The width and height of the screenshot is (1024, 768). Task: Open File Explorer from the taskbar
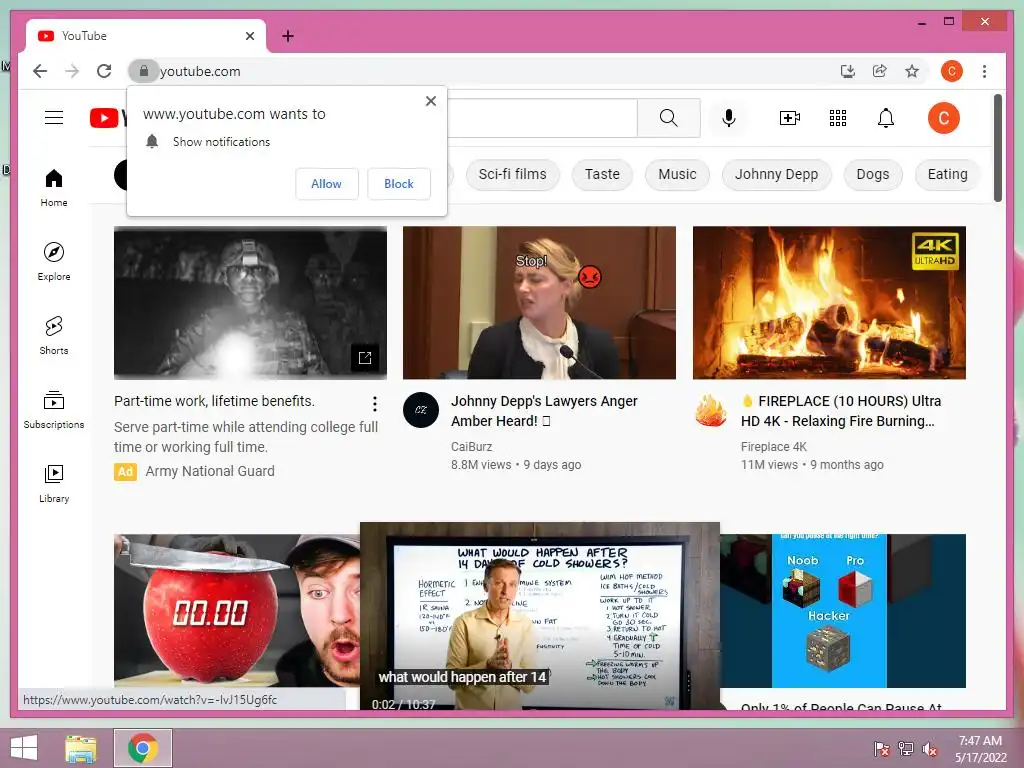pyautogui.click(x=81, y=748)
